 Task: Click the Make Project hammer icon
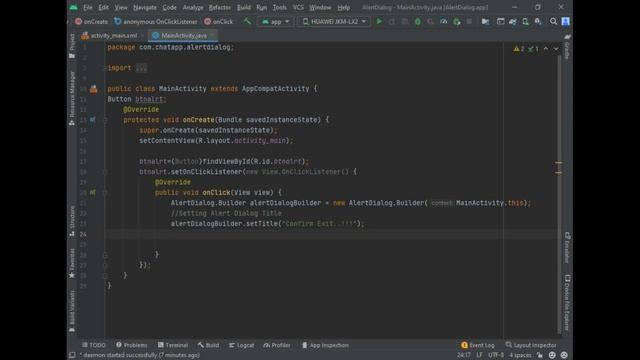(x=247, y=21)
